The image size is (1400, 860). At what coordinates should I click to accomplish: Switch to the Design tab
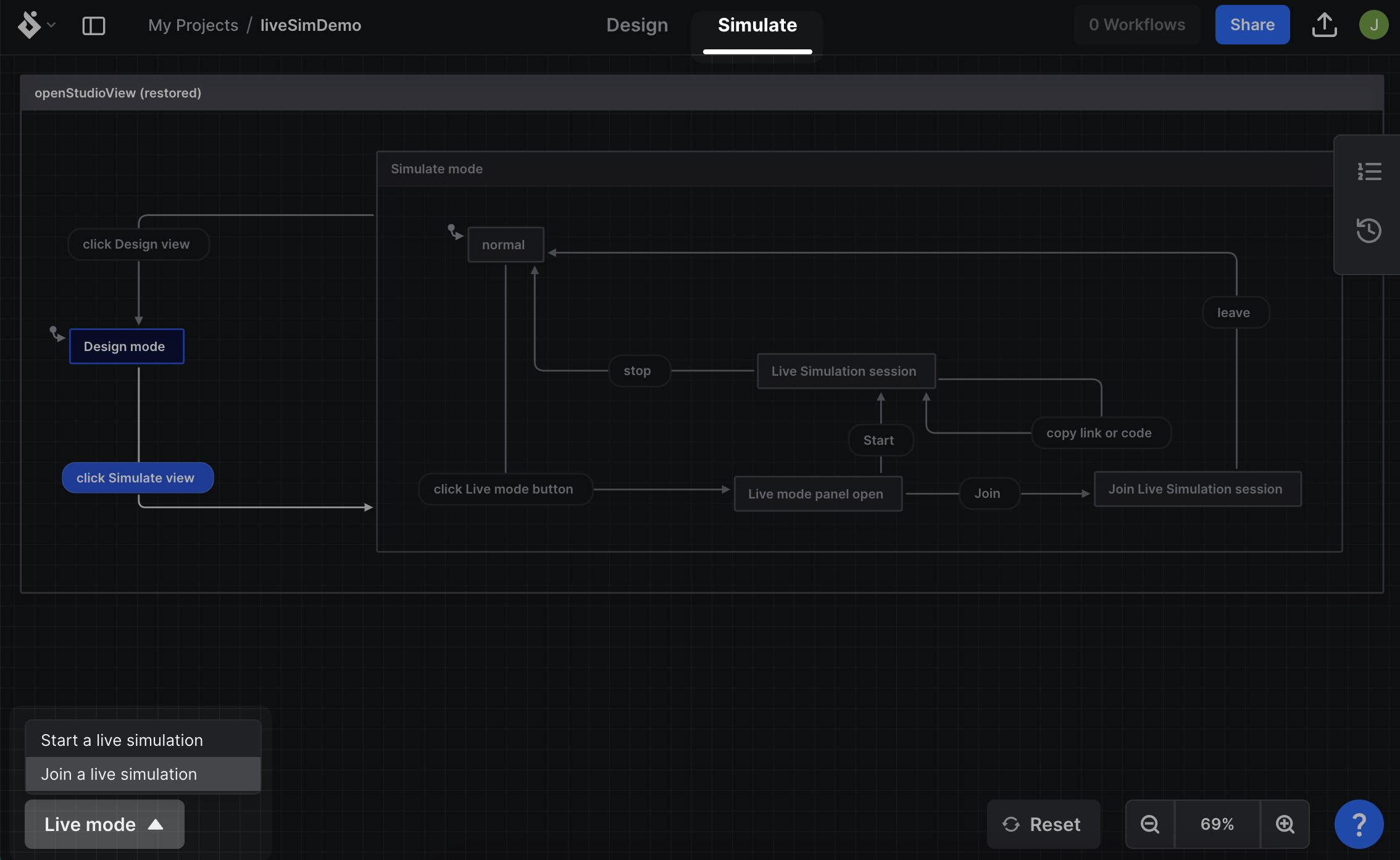637,25
